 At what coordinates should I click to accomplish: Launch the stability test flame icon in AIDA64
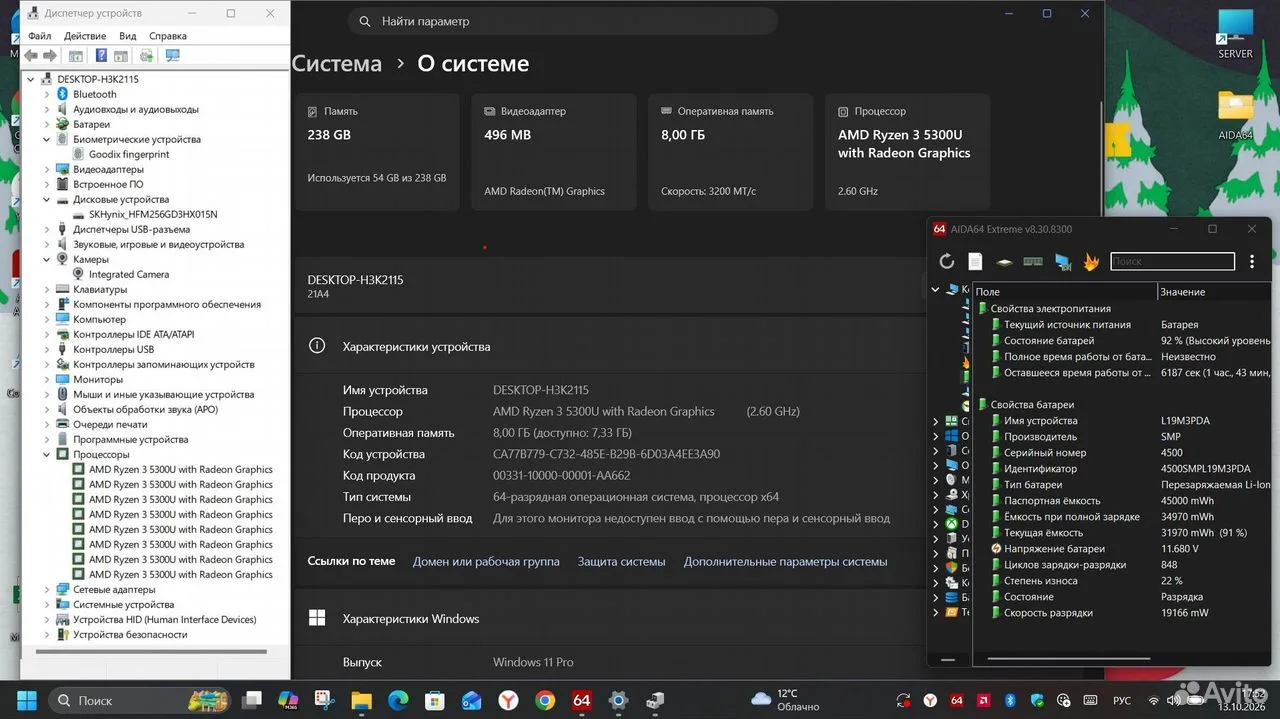(x=1091, y=262)
